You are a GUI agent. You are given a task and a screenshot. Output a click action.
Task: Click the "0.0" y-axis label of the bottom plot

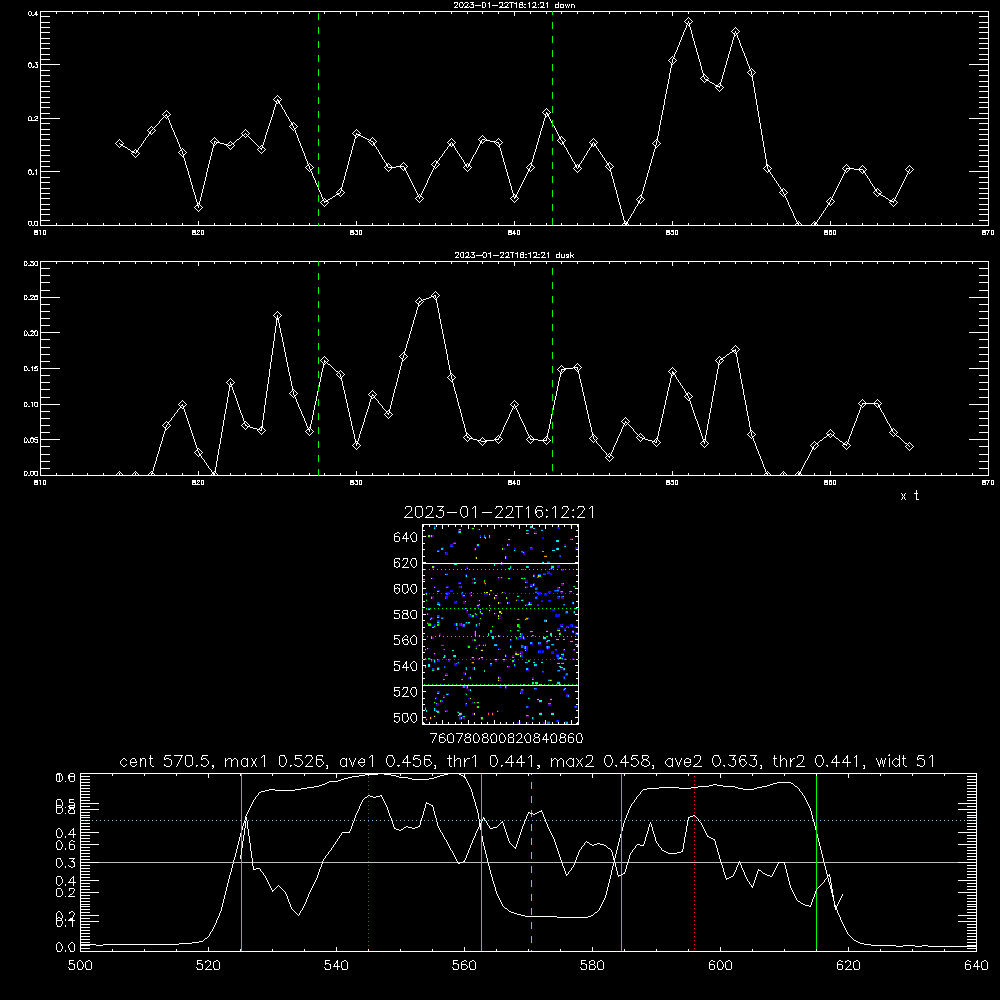click(x=66, y=948)
